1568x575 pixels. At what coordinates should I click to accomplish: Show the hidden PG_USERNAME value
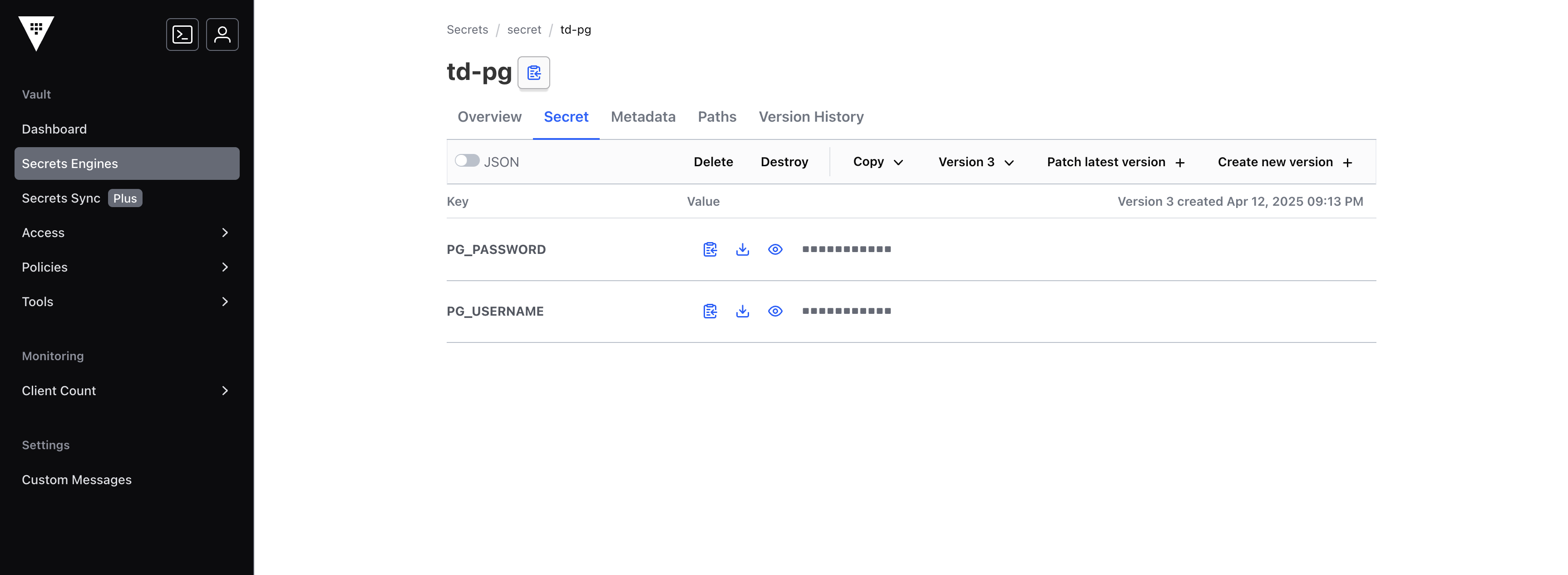coord(775,311)
